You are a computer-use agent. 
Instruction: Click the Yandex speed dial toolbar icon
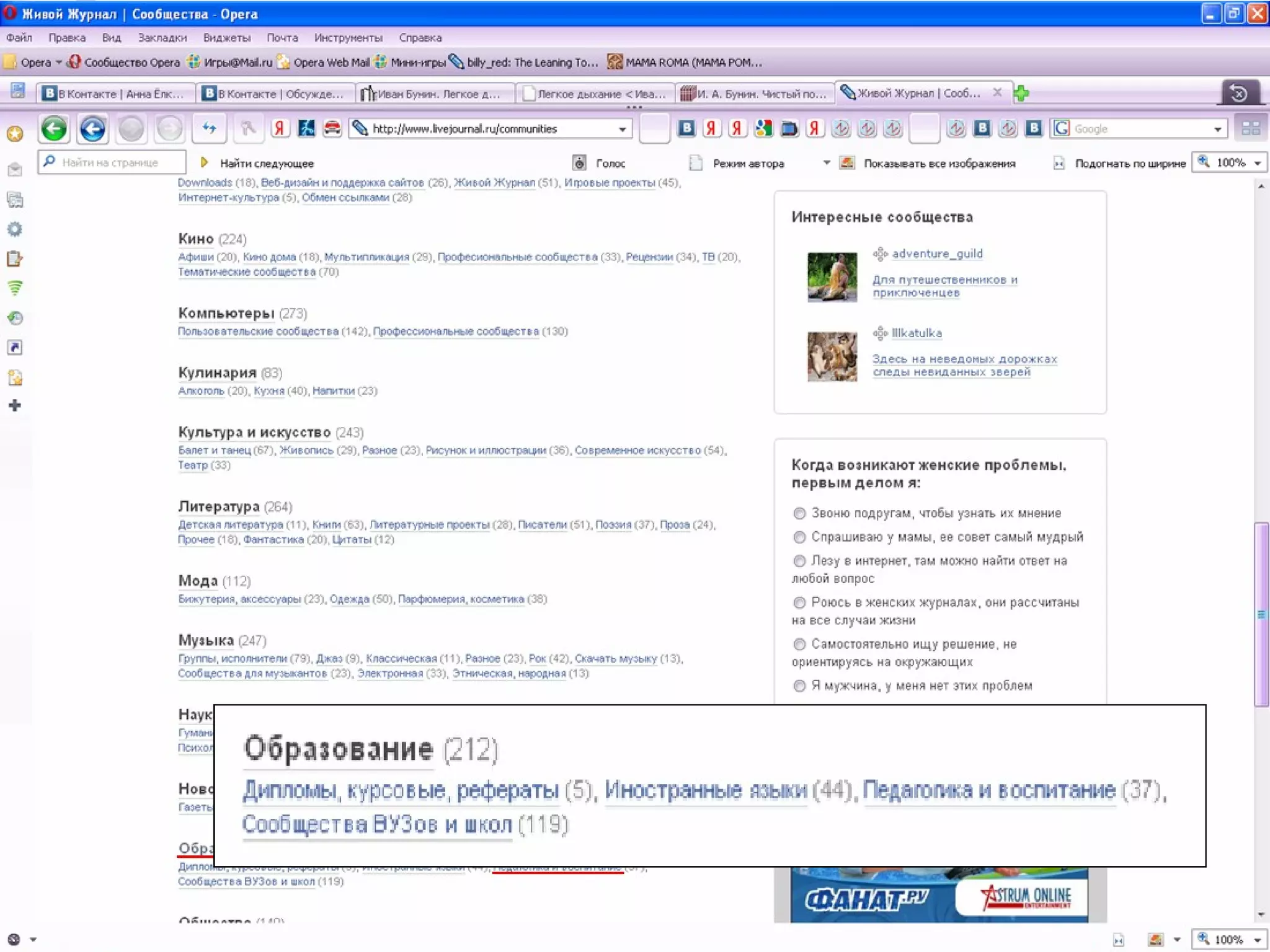click(279, 128)
